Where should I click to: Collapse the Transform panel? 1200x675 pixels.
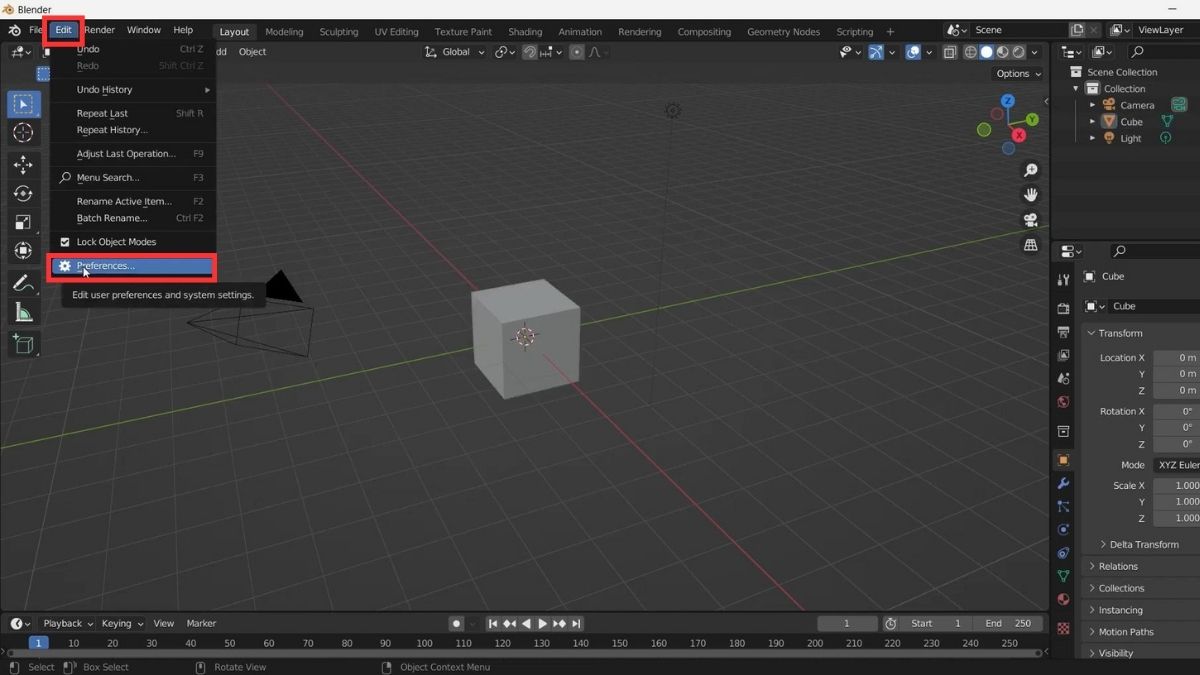pyautogui.click(x=1091, y=333)
